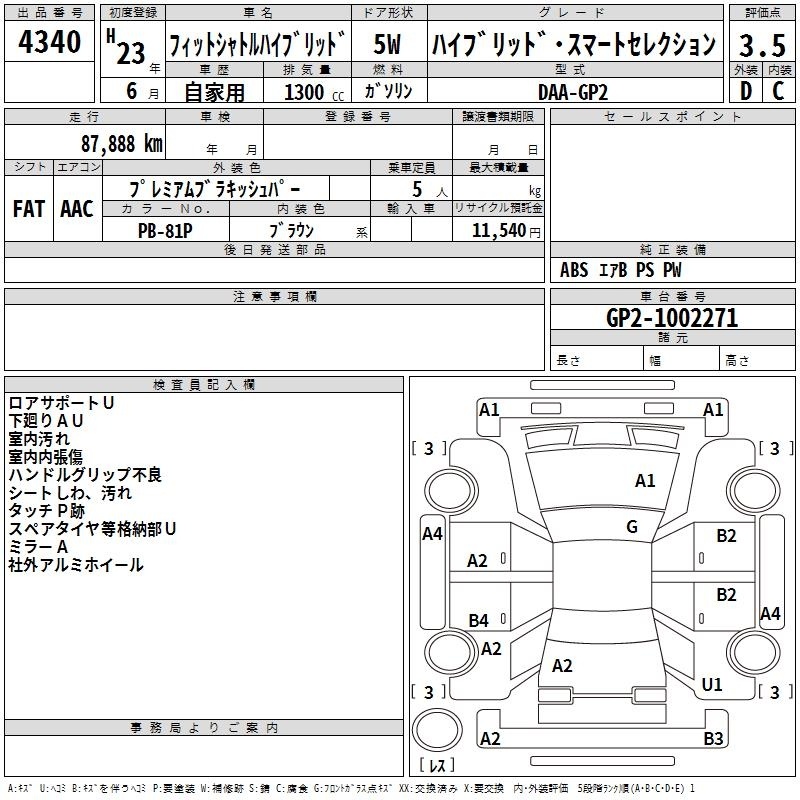Screen dimensions: 800x800
Task: Select the exterior grade D cell
Action: pos(745,90)
